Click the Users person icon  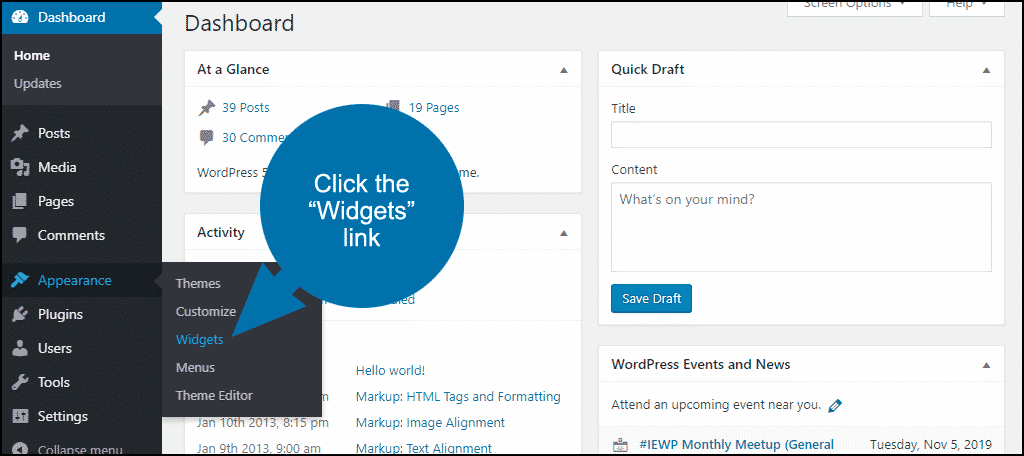pyautogui.click(x=20, y=348)
